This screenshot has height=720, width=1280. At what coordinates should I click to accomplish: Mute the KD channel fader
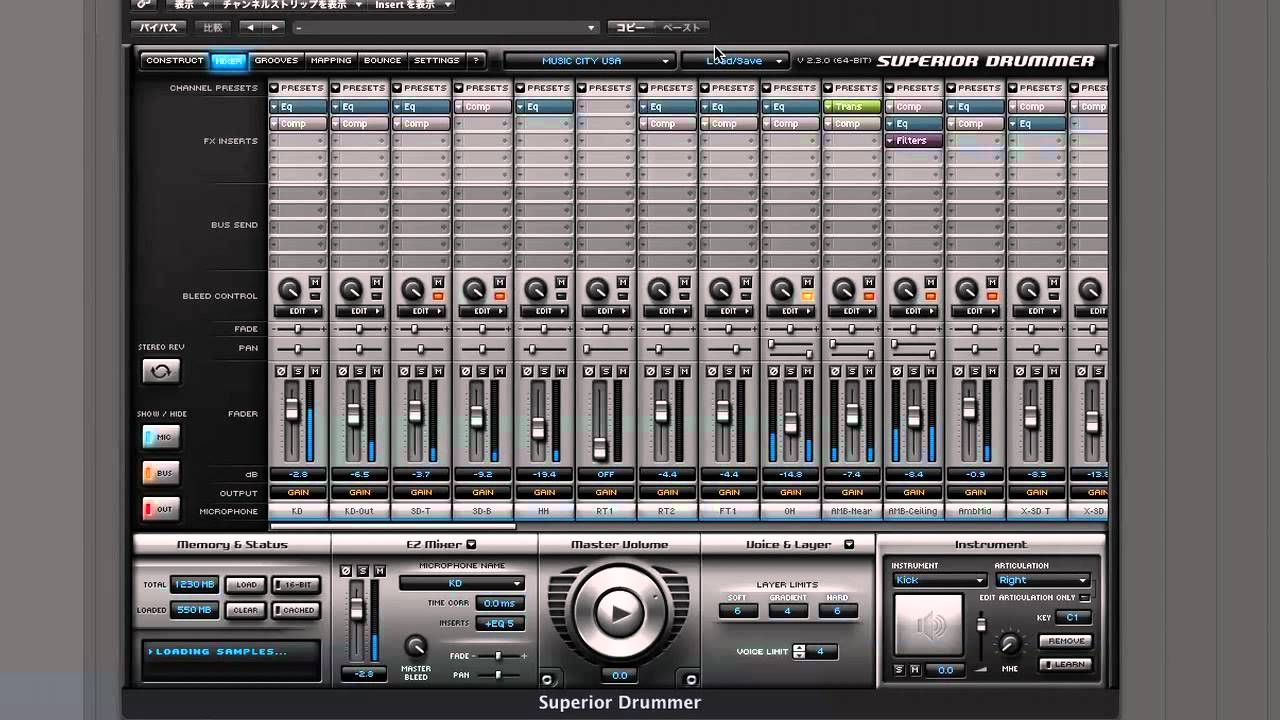point(315,371)
